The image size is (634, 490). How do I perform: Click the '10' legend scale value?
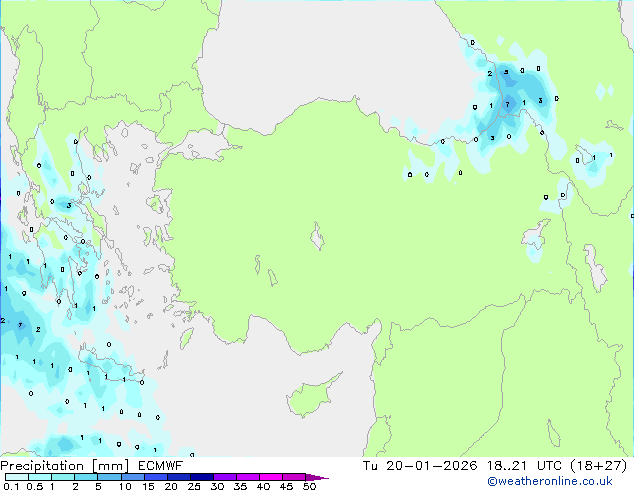pos(125,486)
